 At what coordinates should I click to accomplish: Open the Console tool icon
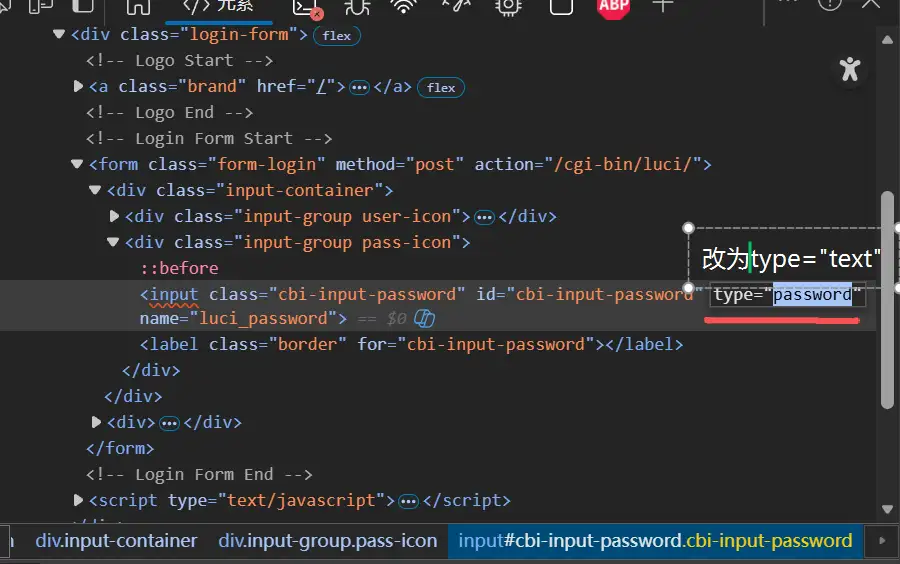pyautogui.click(x=305, y=6)
